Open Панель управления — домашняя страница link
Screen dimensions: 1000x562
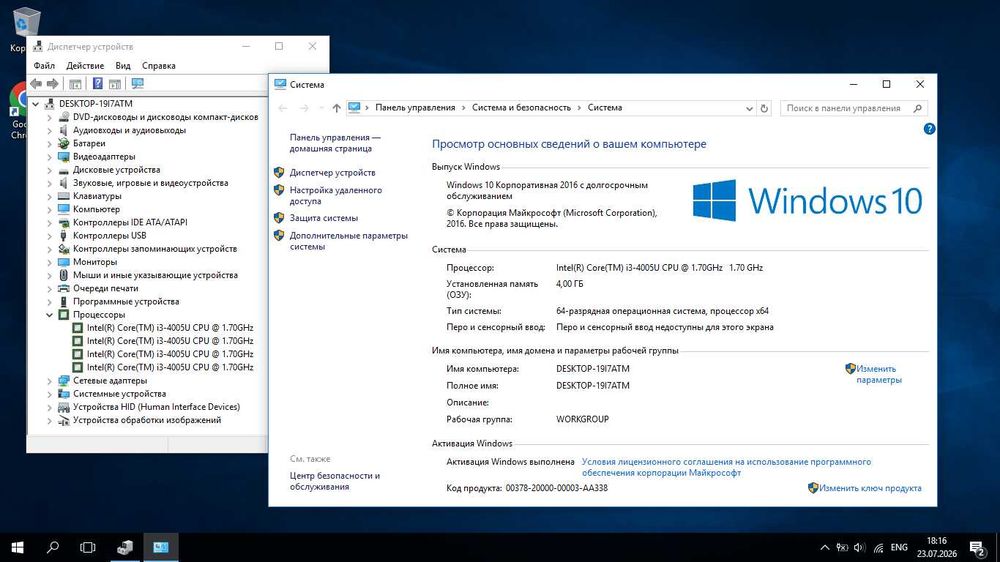click(x=335, y=143)
